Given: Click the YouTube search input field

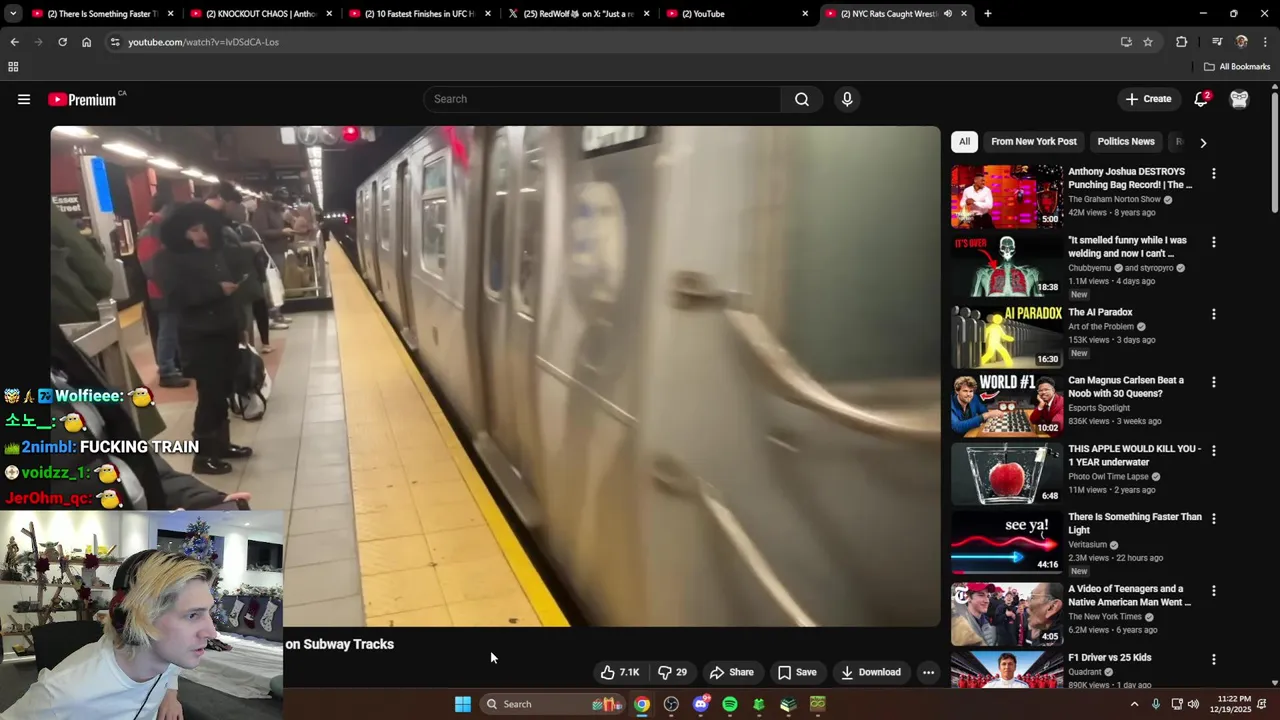Looking at the screenshot, I should click(x=603, y=99).
